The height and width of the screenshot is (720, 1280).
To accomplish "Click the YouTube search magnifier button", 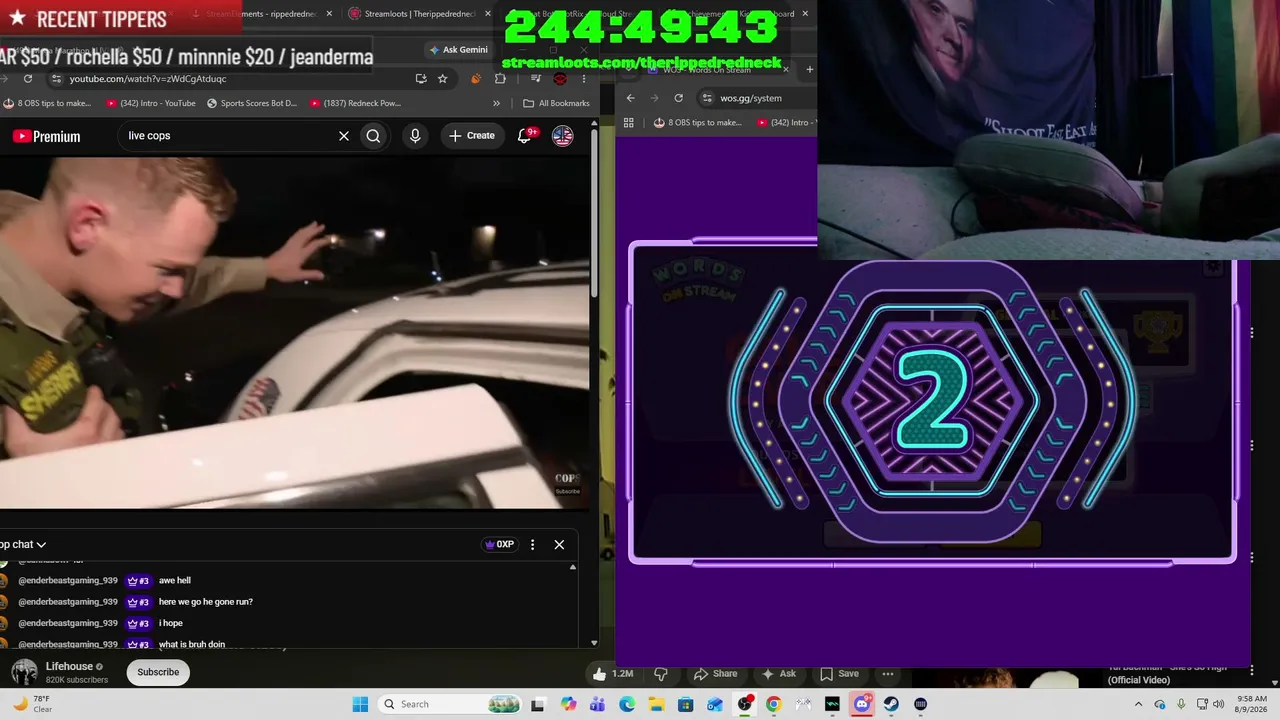I will coord(373,136).
